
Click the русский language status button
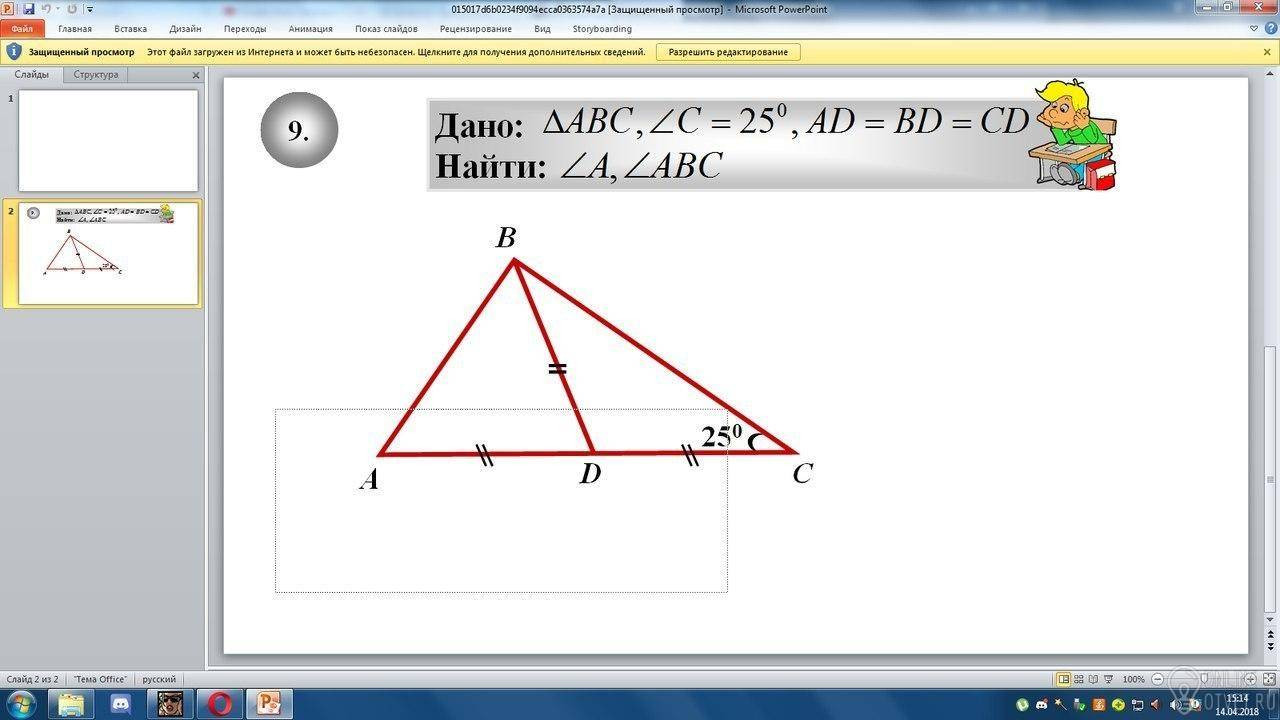click(159, 679)
